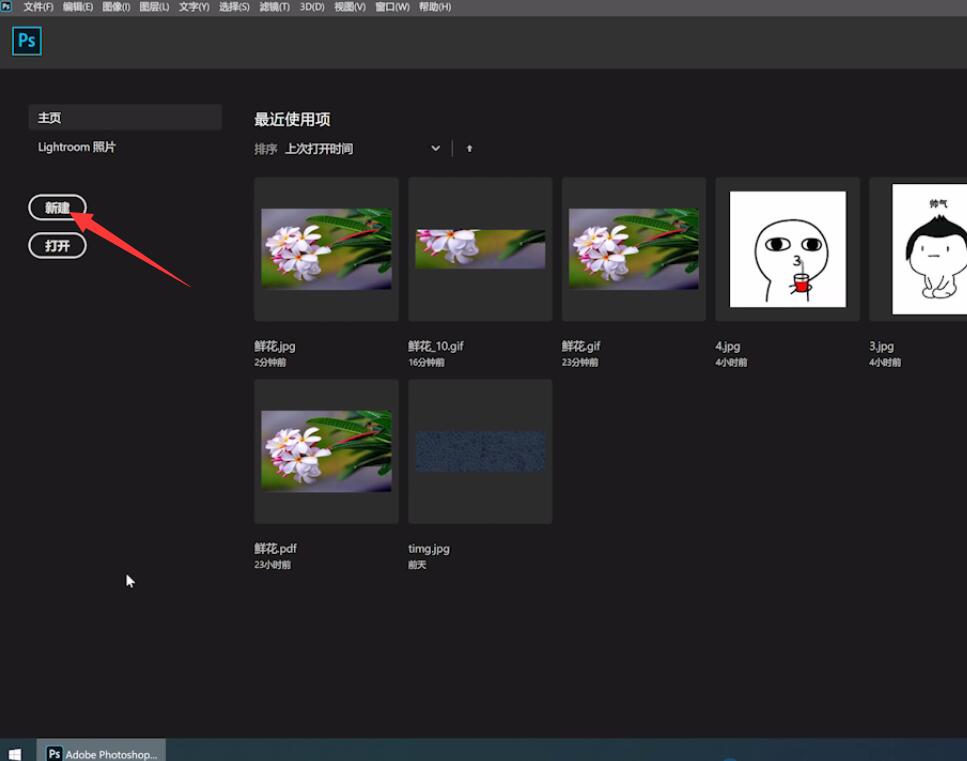
Task: Toggle the sort direction arrow
Action: tap(469, 149)
